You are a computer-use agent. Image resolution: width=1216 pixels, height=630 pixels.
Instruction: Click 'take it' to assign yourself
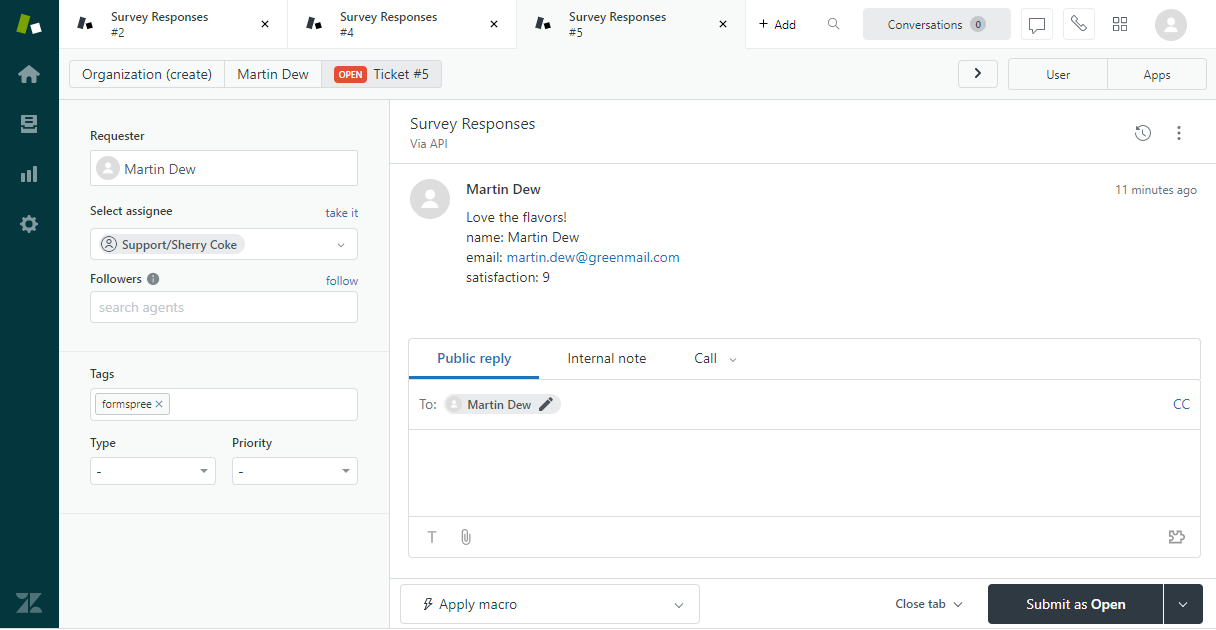point(341,212)
